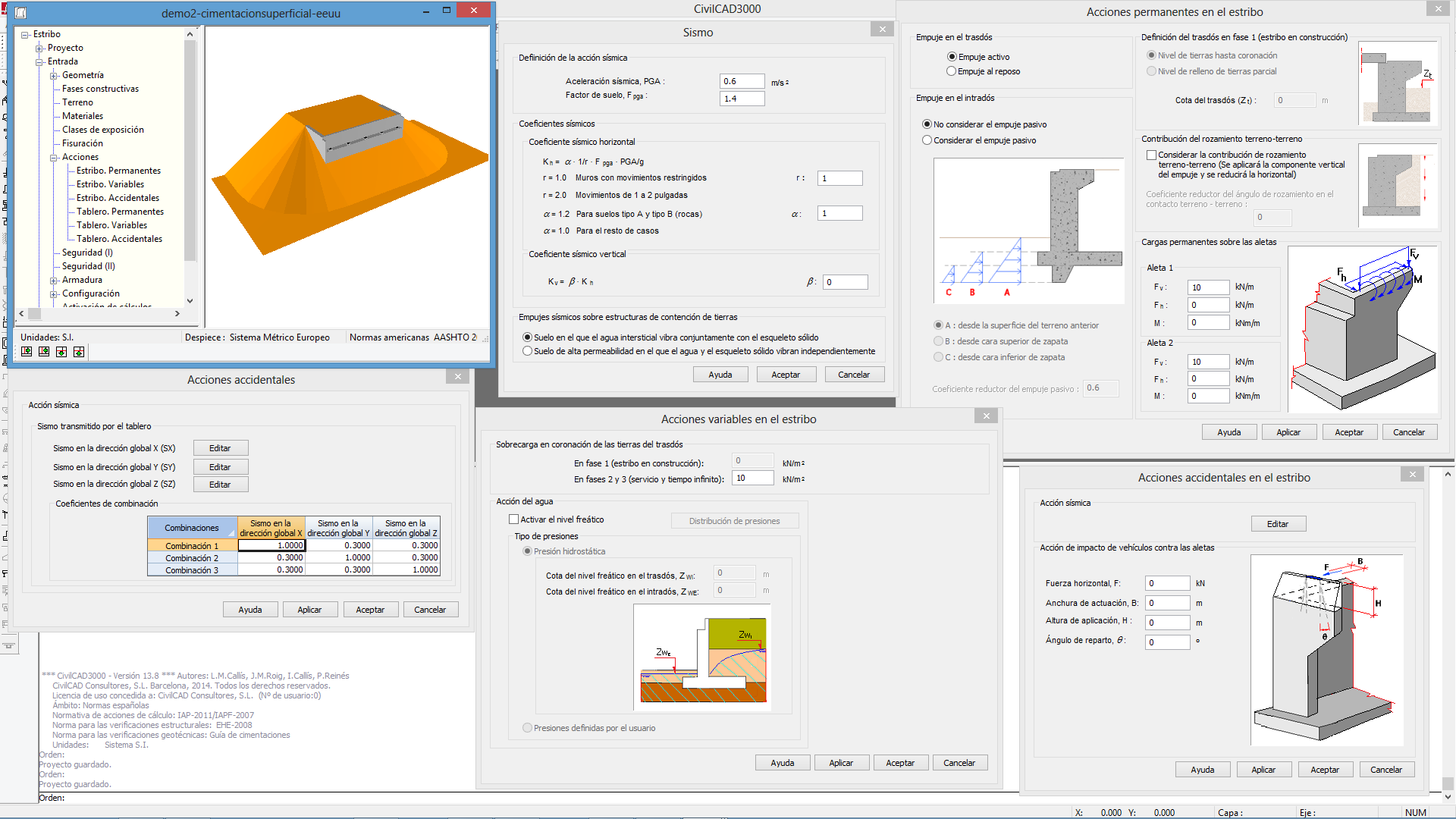1456x819 pixels.
Task: Expand the Geometría tree node
Action: (54, 75)
